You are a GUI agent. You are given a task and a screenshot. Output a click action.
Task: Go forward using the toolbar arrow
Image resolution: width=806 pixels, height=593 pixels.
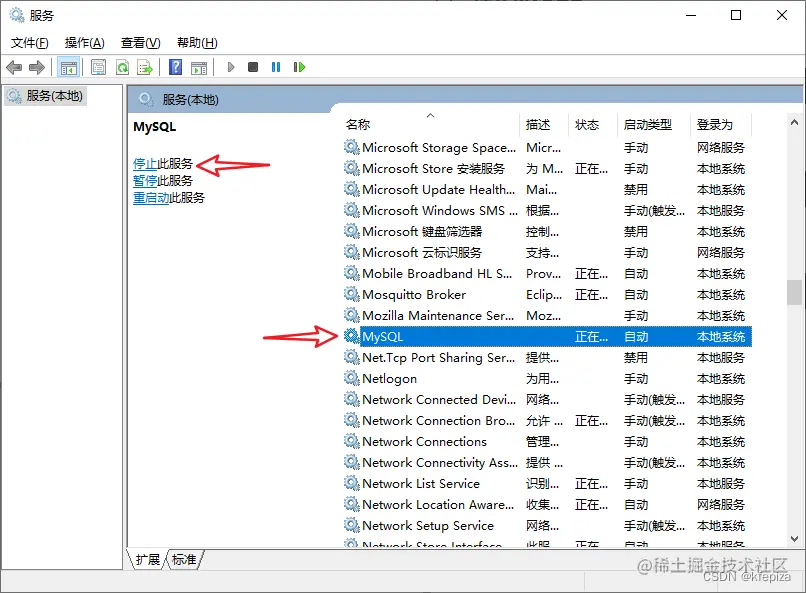coord(37,67)
